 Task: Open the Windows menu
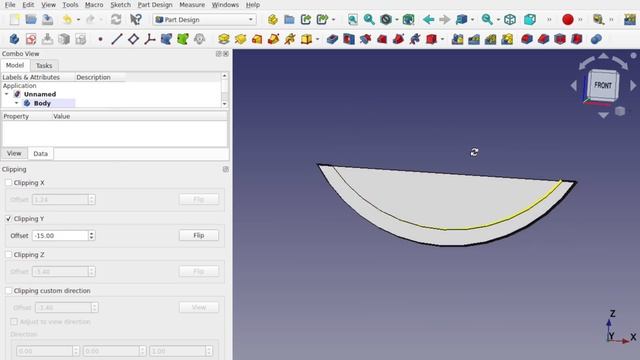tap(225, 5)
